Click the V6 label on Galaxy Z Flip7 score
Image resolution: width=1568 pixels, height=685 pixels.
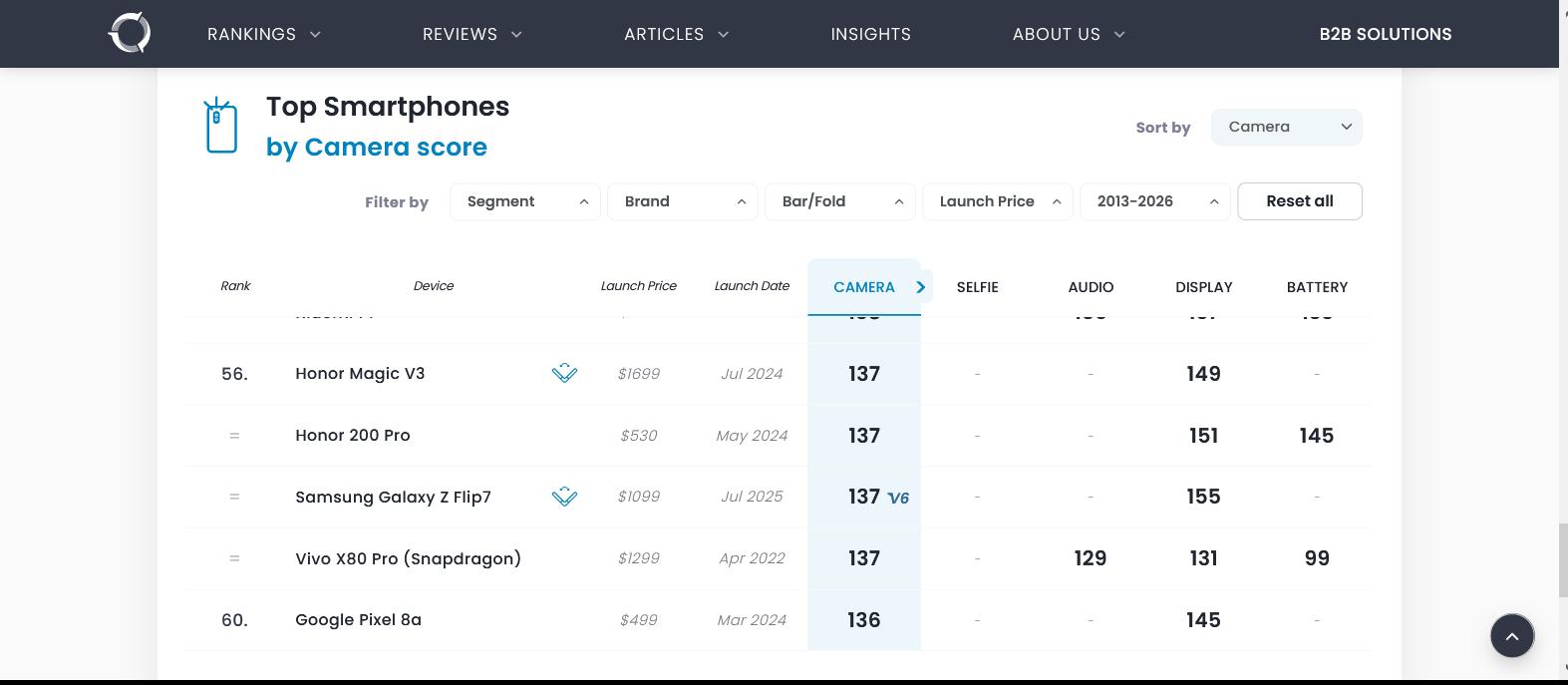click(898, 499)
